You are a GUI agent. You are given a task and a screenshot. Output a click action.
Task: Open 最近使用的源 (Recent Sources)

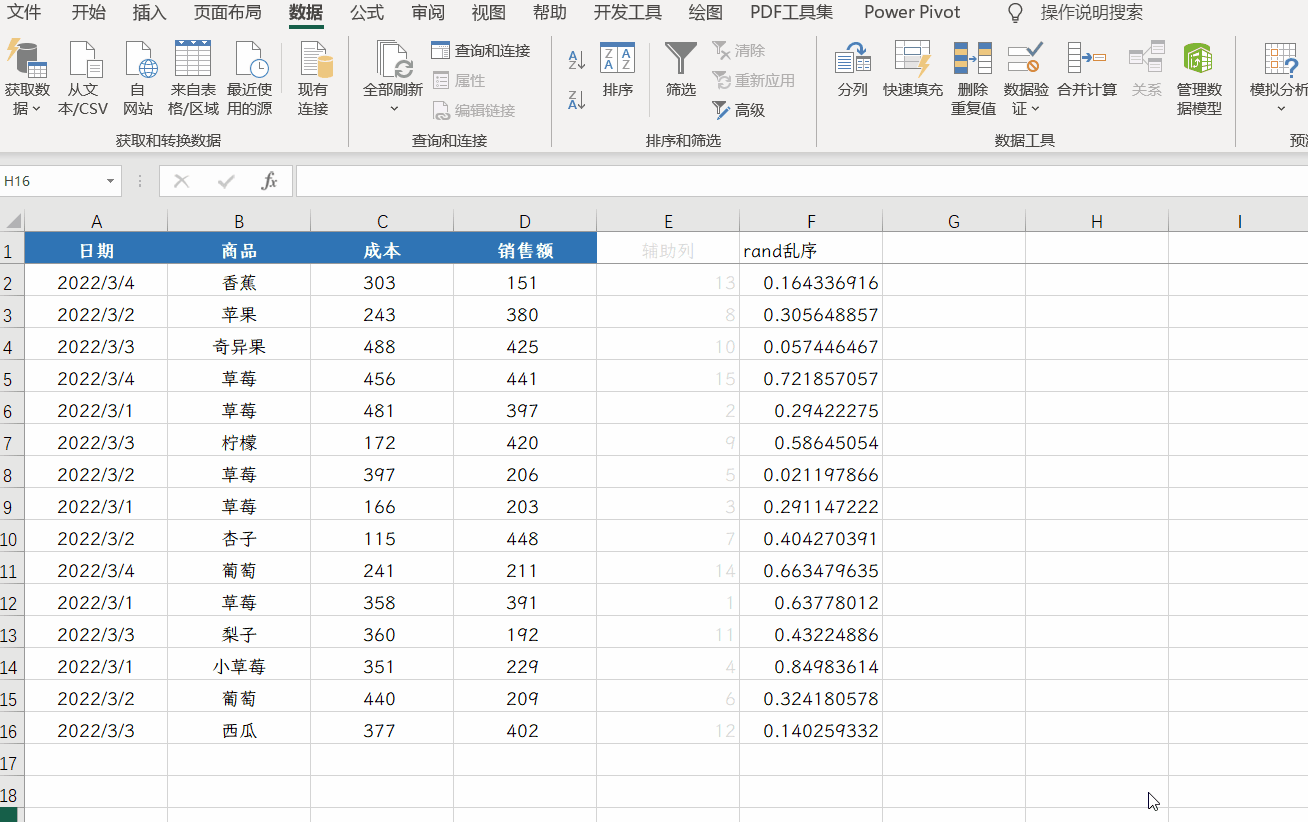point(249,79)
